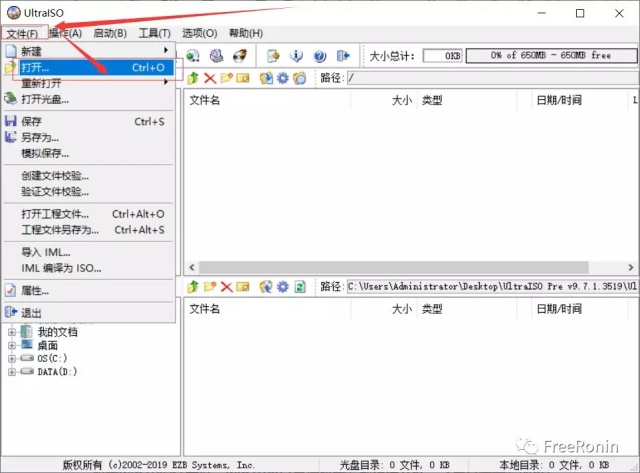
Task: Click the folder-with-disc icon in the image pane toolbar
Action: coord(300,78)
